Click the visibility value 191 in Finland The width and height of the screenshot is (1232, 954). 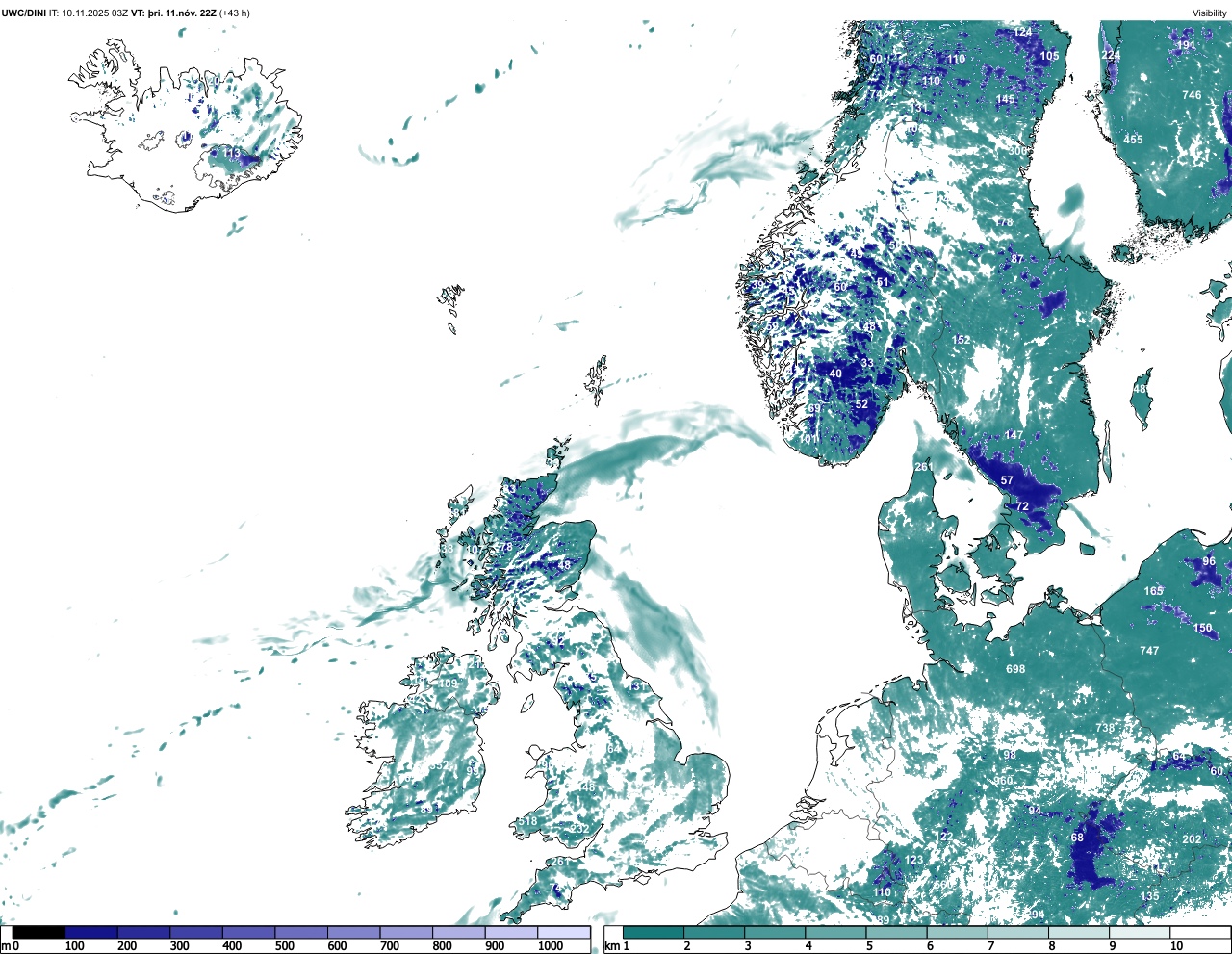pyautogui.click(x=1186, y=45)
